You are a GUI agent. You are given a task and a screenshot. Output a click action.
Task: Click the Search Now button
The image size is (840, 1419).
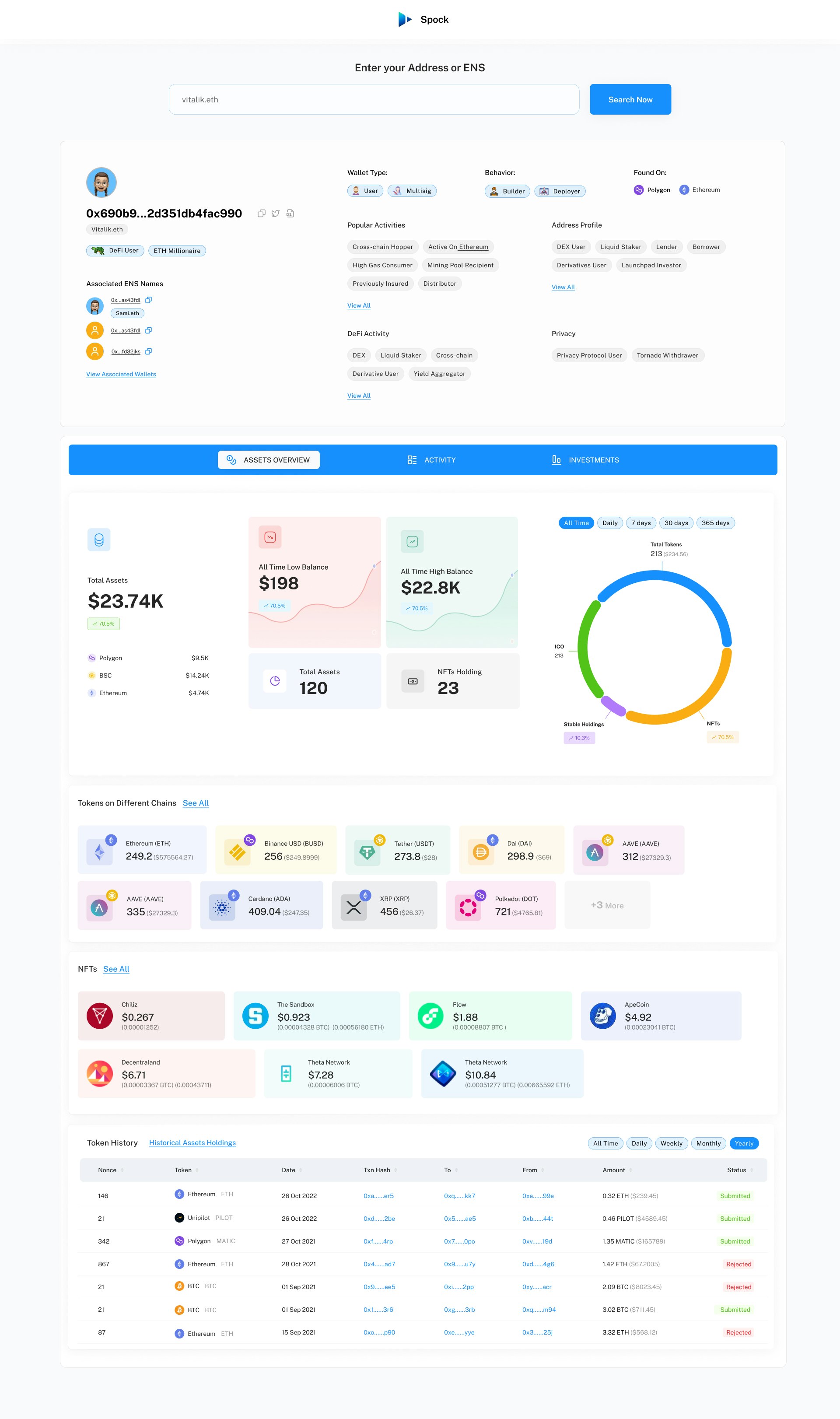pos(630,100)
